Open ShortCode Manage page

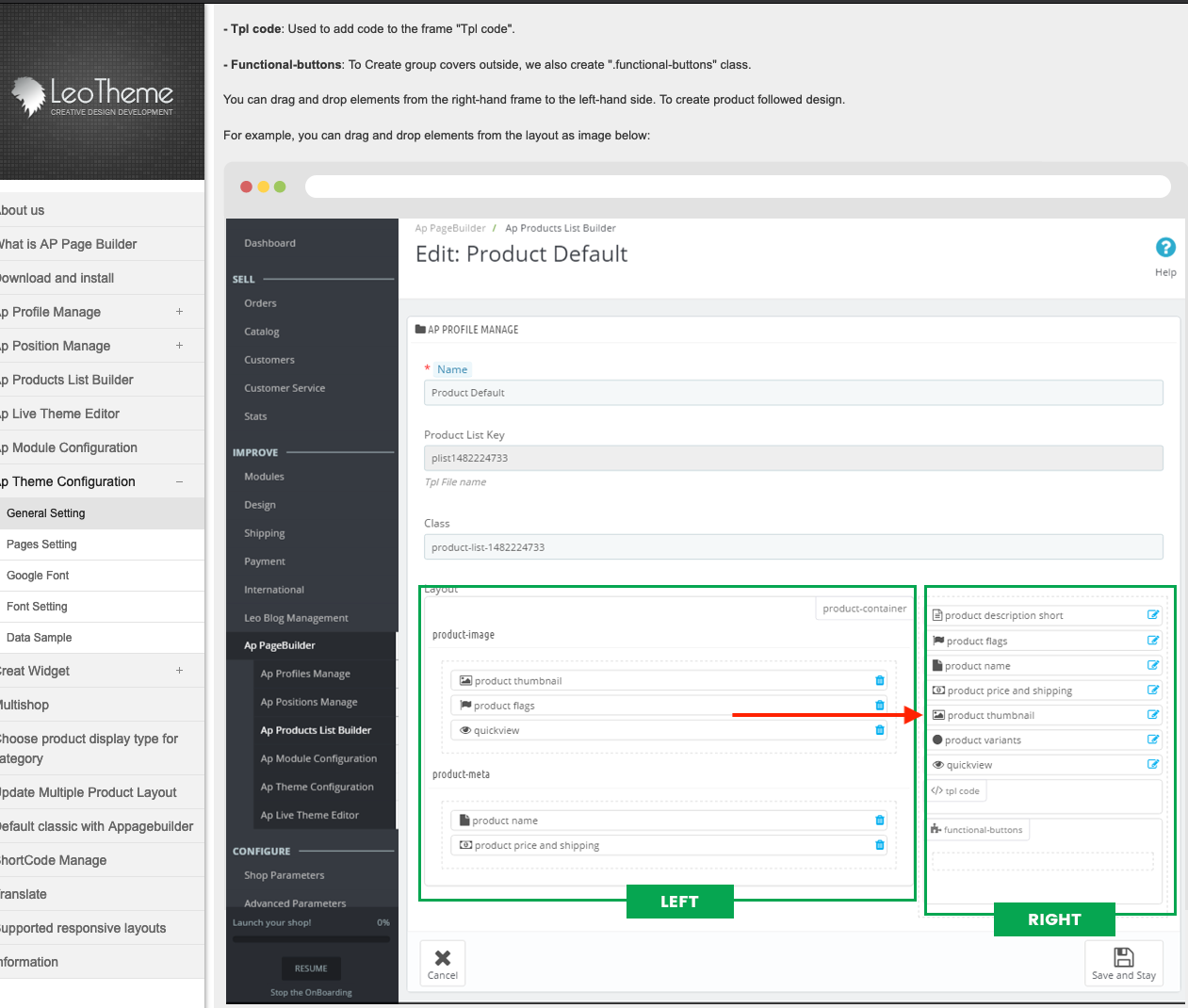(102, 860)
